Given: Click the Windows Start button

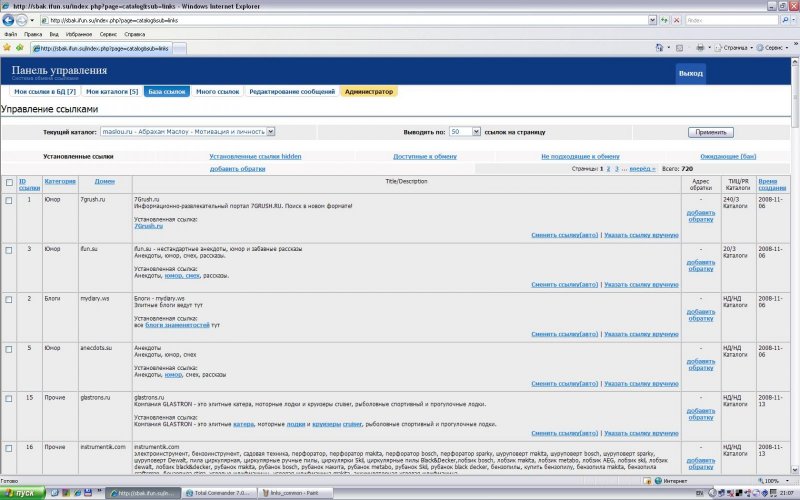Looking at the screenshot, I should pos(20,493).
